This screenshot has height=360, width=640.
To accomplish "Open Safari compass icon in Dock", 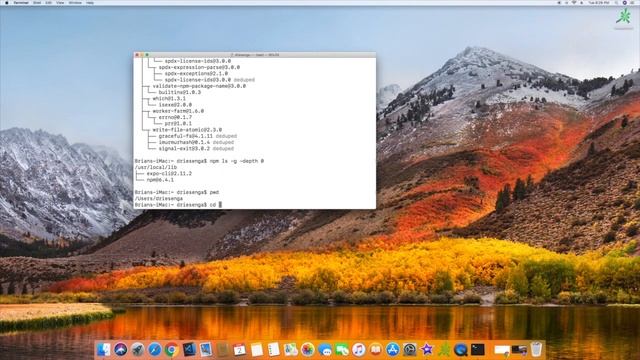I will click(155, 349).
